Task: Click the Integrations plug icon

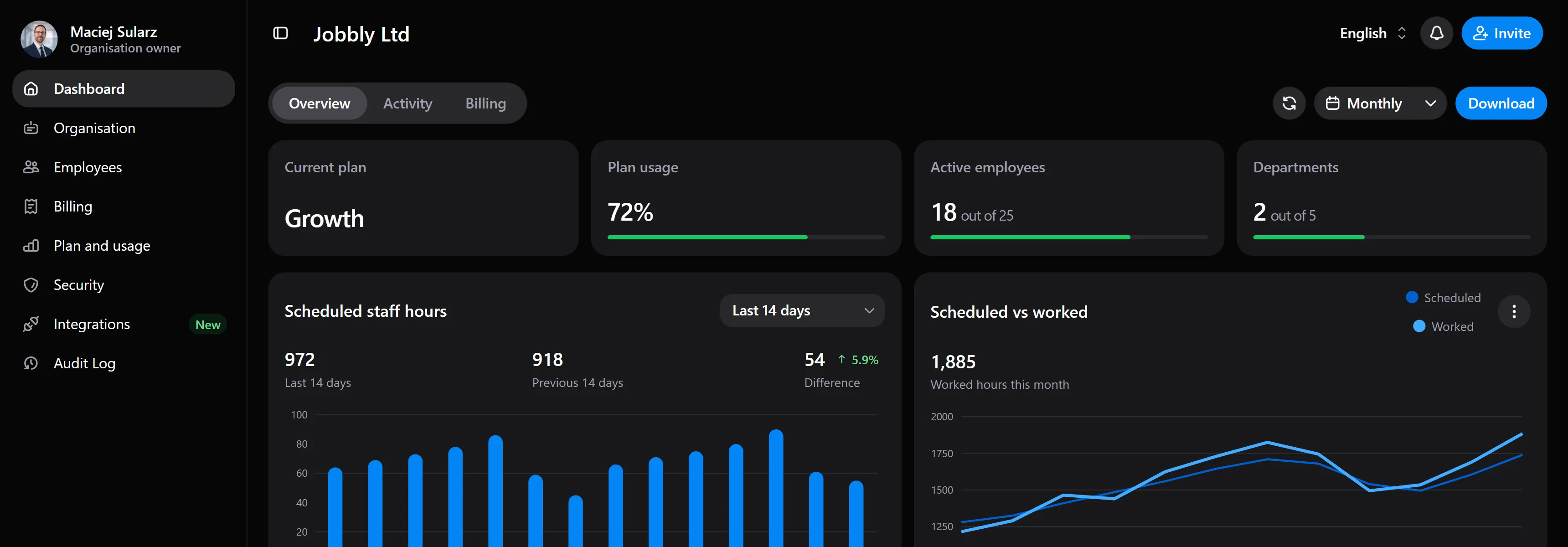Action: tap(31, 324)
